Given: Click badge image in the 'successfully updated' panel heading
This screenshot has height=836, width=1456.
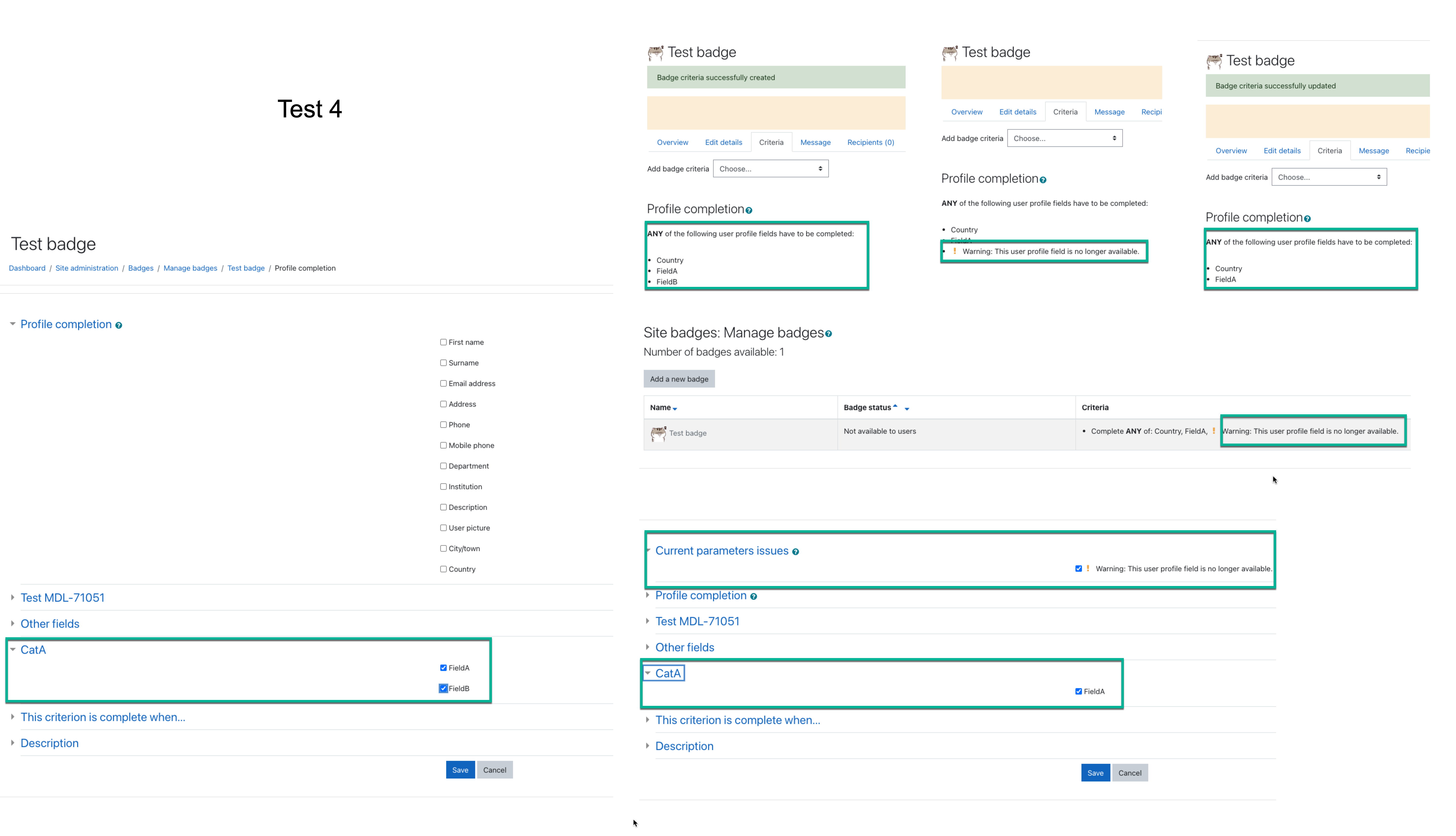Looking at the screenshot, I should click(x=1214, y=61).
